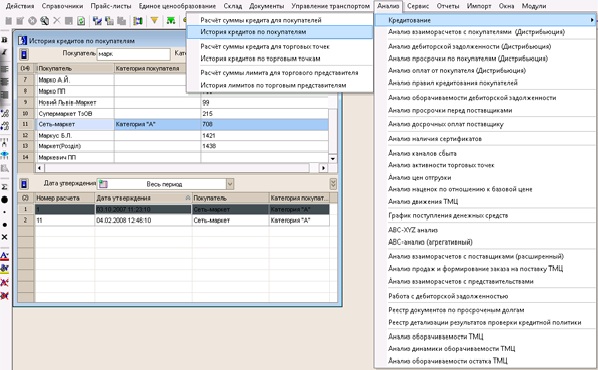Click the date cell 04.02.2008 12:46:10

(x=143, y=220)
